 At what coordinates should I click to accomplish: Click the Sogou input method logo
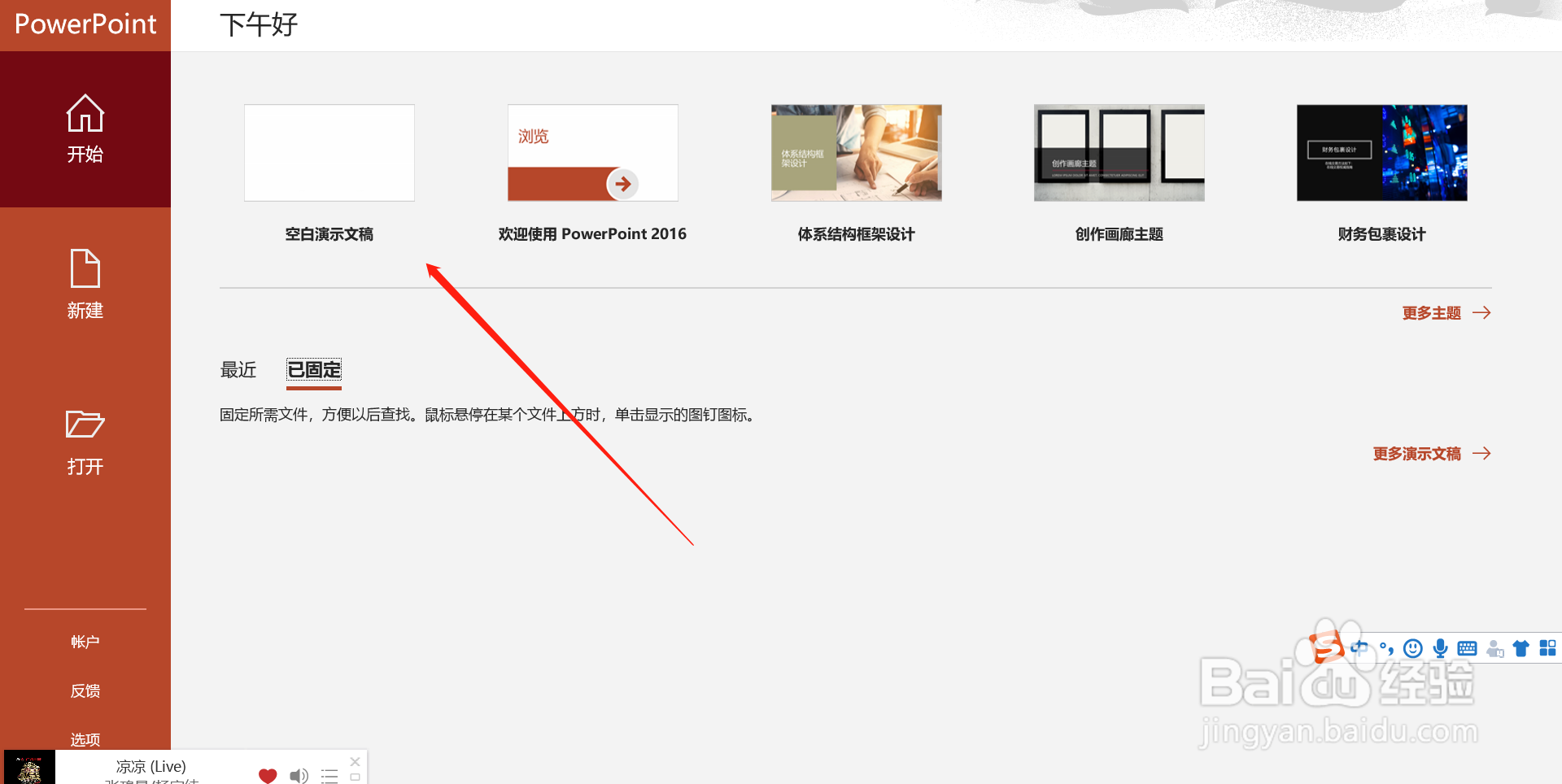pyautogui.click(x=1326, y=647)
